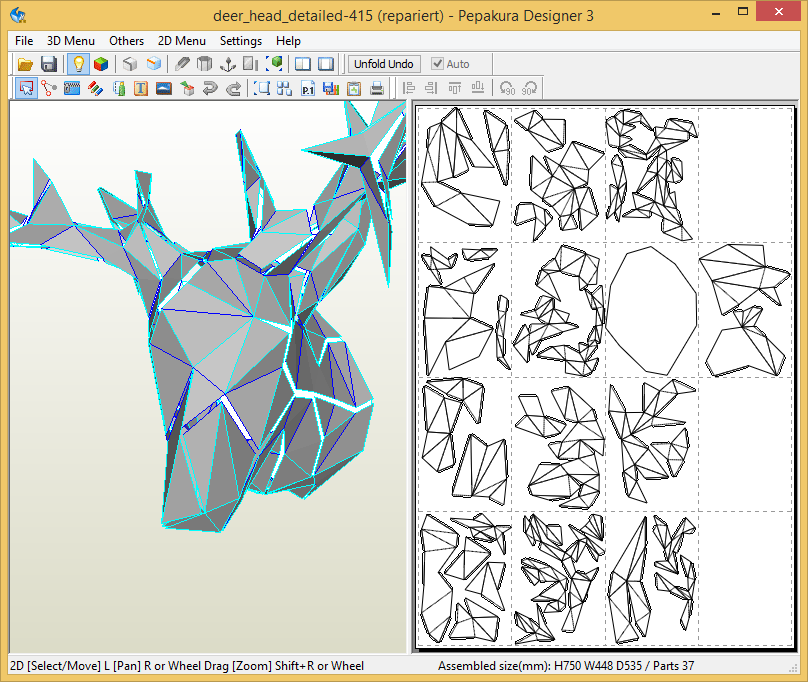Select the anchor icon in the toolbar
Screen dimensions: 808x682
[227, 64]
